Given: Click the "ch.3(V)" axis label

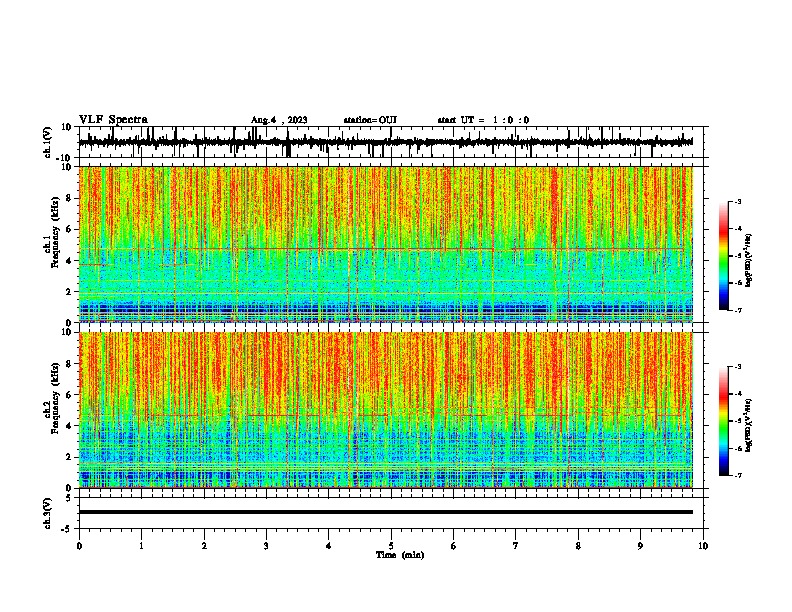Looking at the screenshot, I should 47,513.
